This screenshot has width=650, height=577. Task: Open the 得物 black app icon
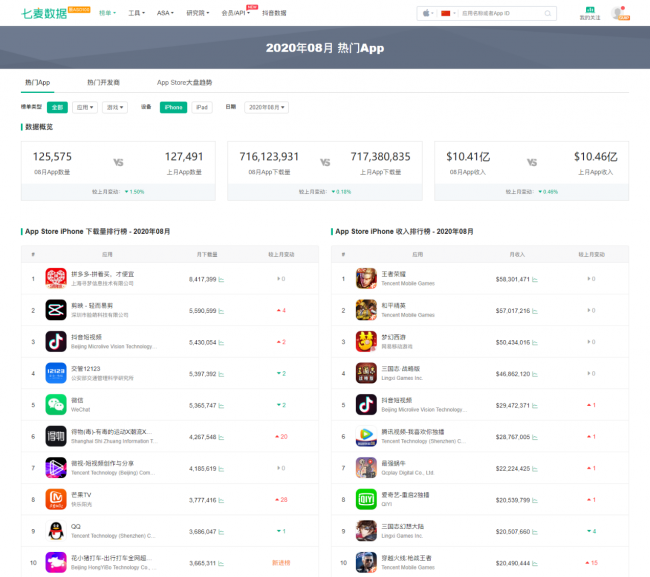pyautogui.click(x=56, y=436)
